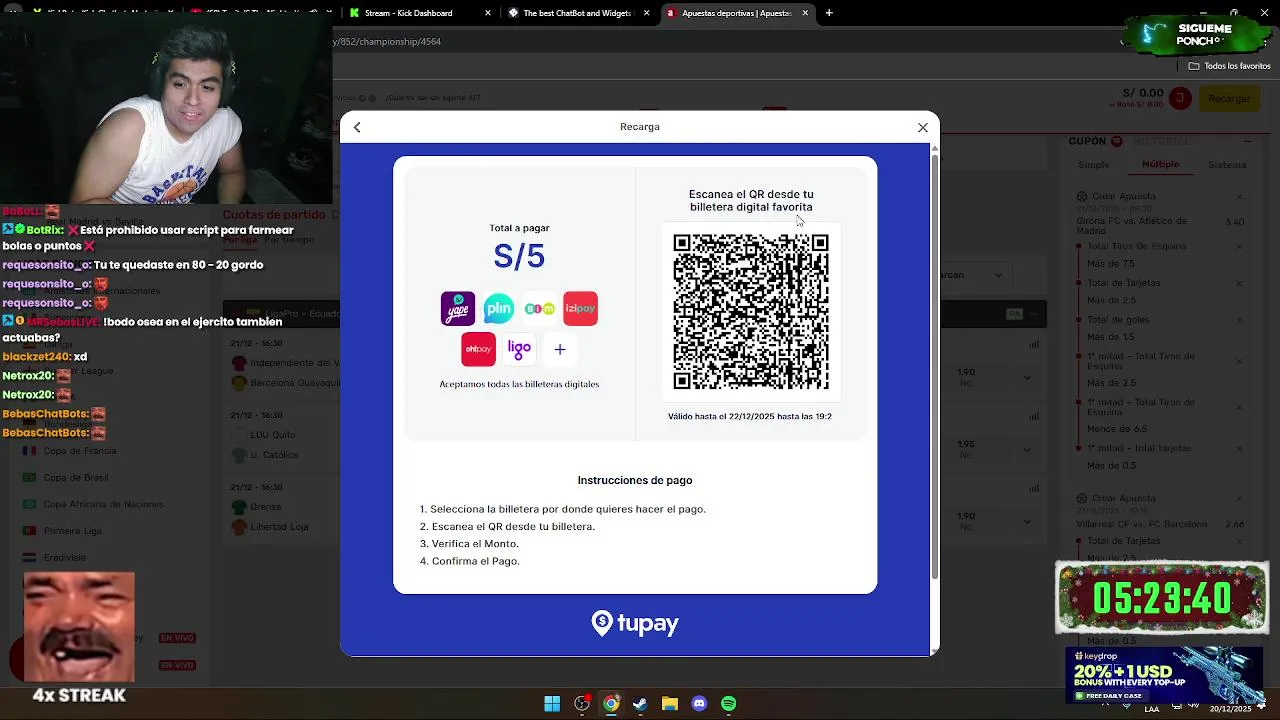Remove Girona FC vs. Atlético Crear Apuesta
The height and width of the screenshot is (720, 1280).
pyautogui.click(x=1239, y=197)
